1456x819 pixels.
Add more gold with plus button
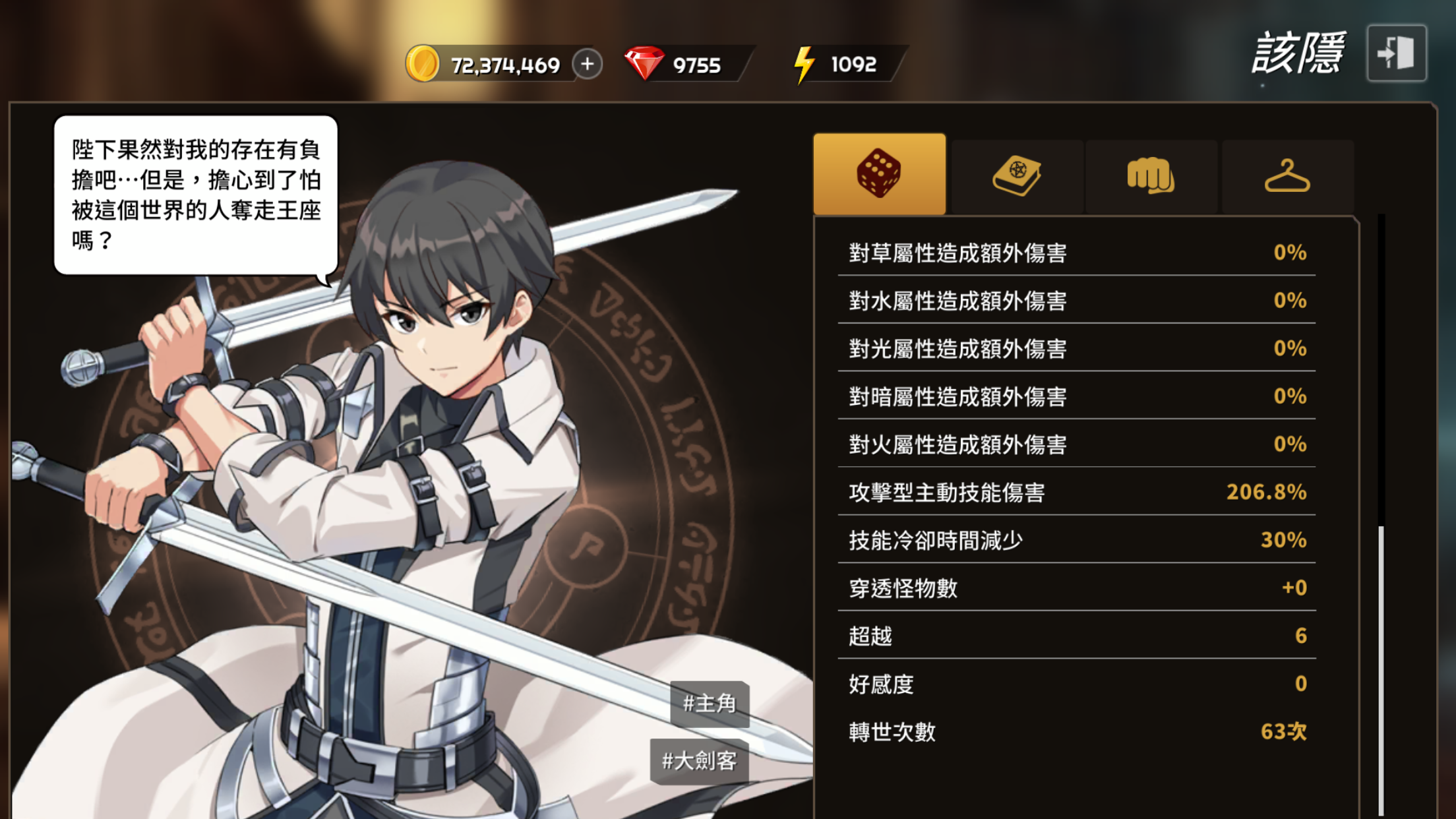point(587,64)
